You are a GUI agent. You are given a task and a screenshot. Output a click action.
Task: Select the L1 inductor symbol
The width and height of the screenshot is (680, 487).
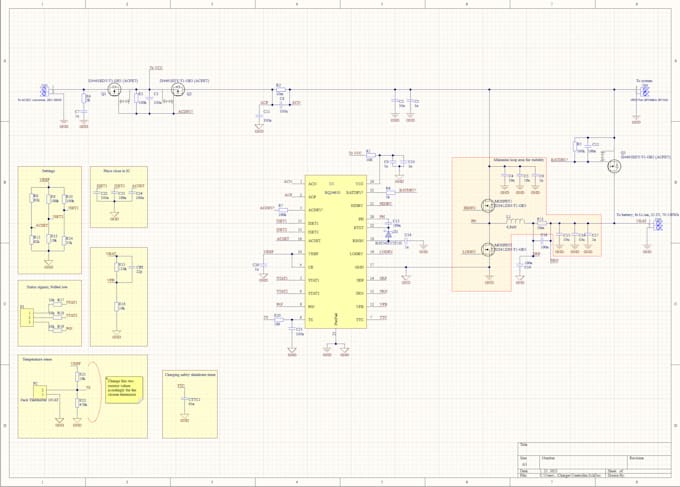click(515, 221)
